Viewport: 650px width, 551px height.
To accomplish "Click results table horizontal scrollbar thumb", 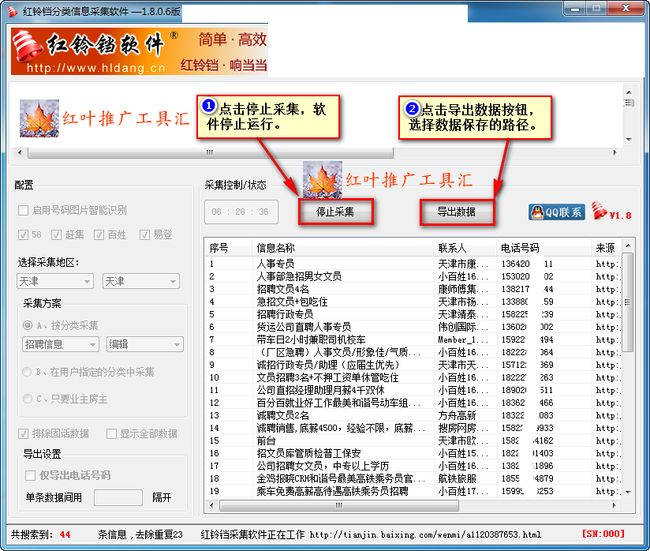I will tap(339, 505).
